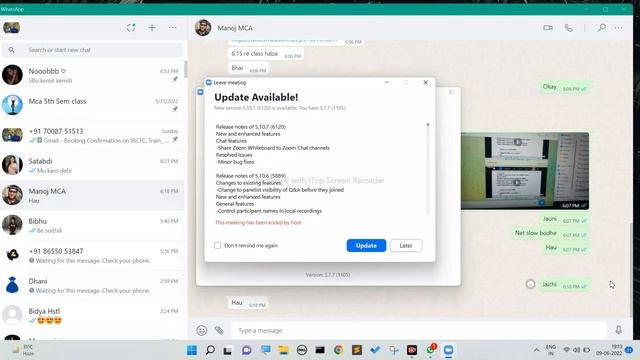Open the clock and date in system tray
Screen dimensions: 640x360
click(609, 350)
